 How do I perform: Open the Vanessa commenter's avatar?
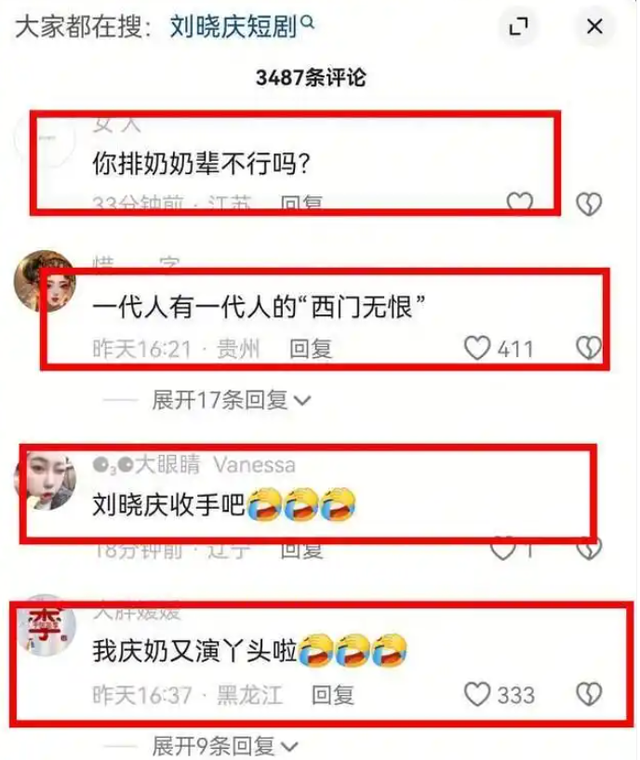click(45, 480)
